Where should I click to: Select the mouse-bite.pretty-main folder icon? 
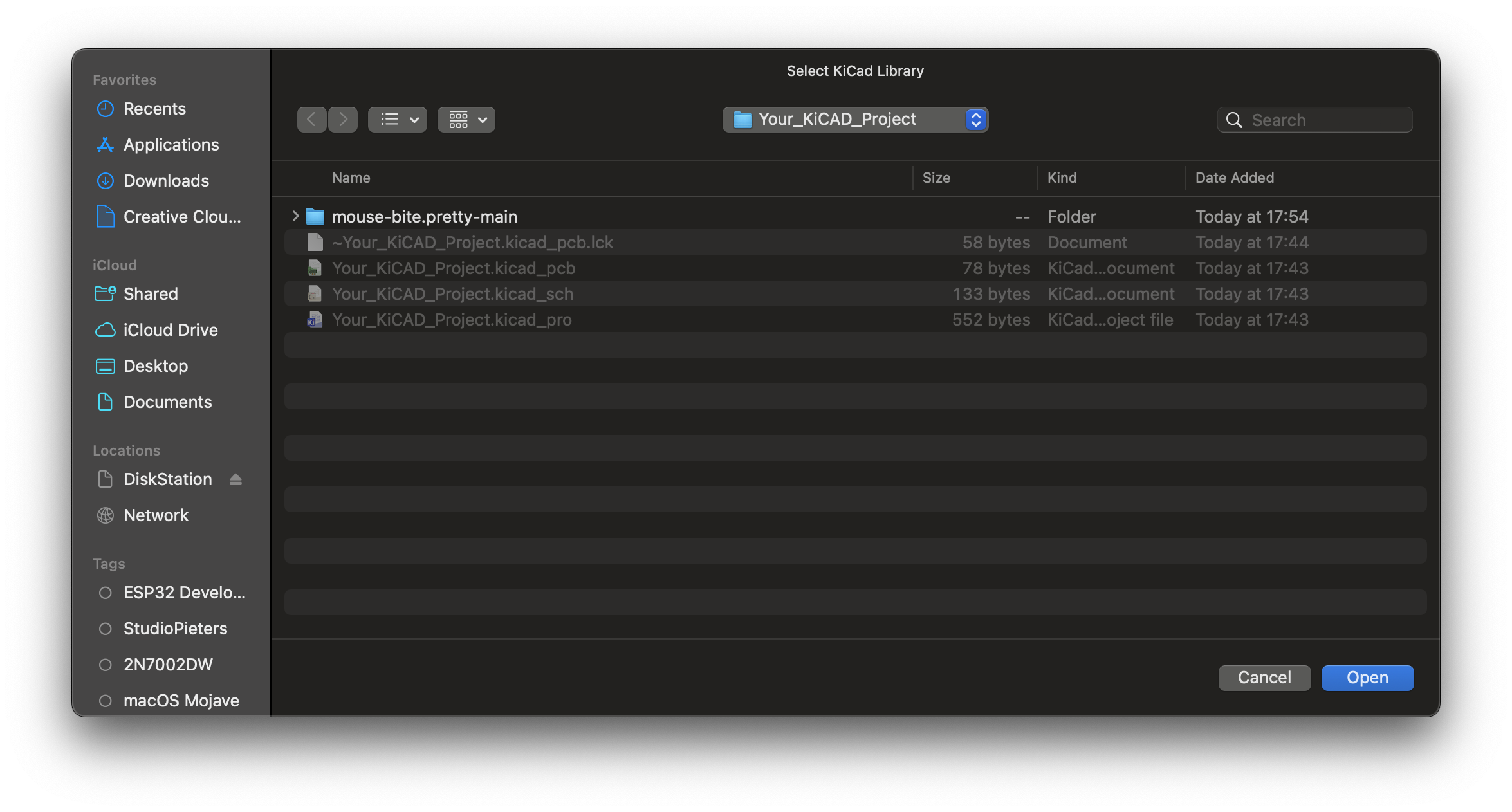pyautogui.click(x=315, y=216)
